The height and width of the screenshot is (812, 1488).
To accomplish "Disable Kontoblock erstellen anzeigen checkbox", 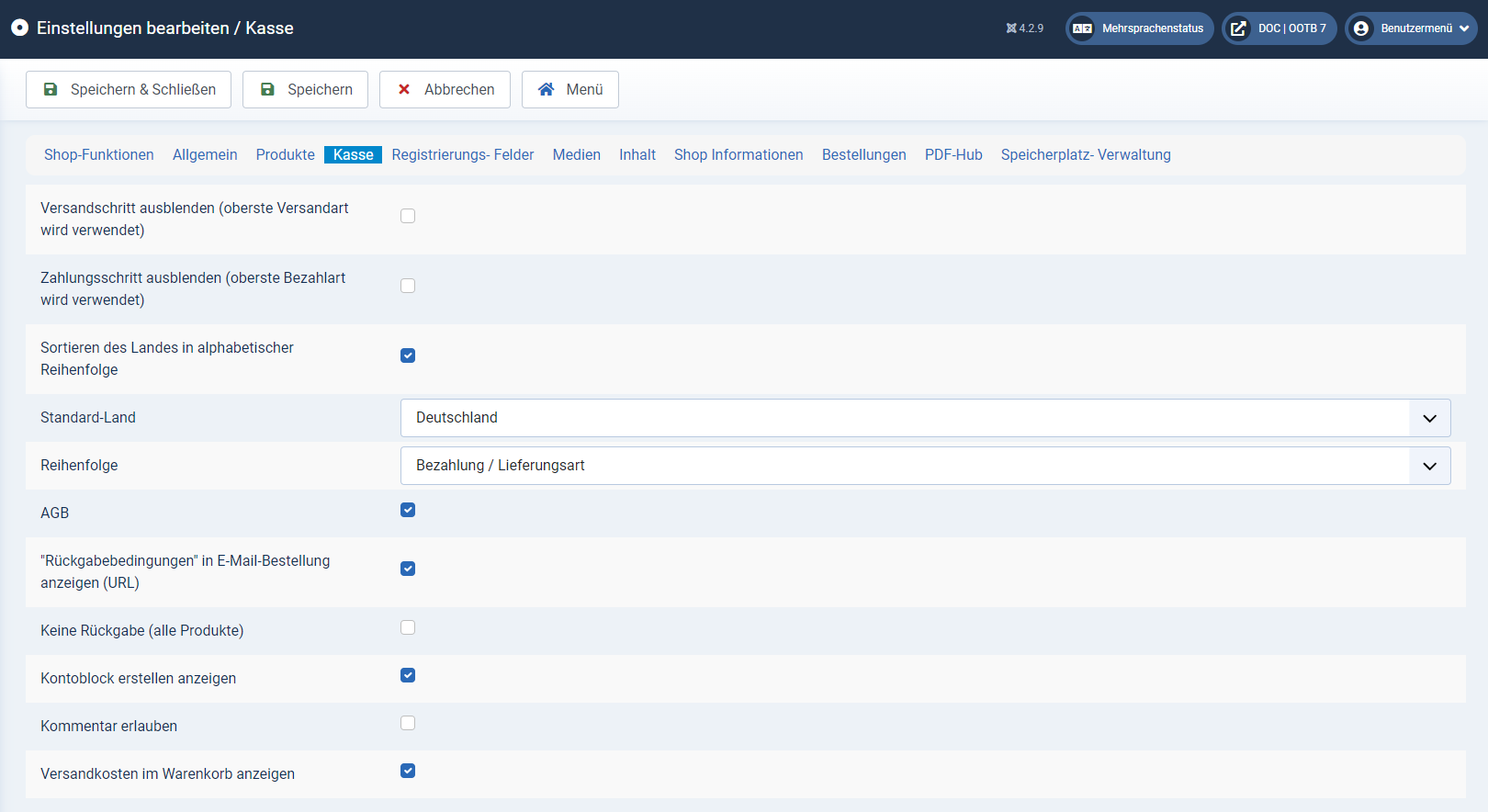I will coord(408,675).
